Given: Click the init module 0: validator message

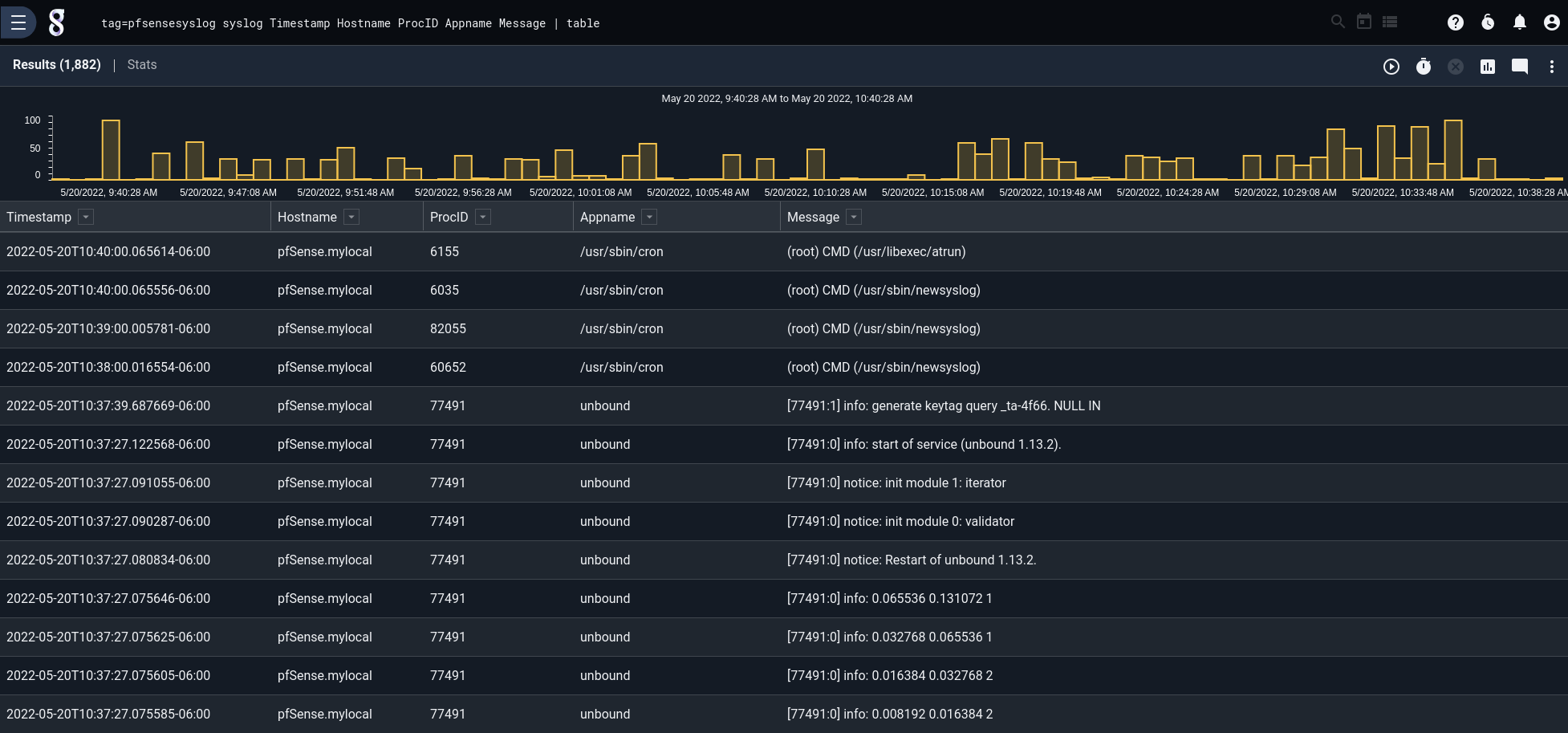Looking at the screenshot, I should 900,521.
